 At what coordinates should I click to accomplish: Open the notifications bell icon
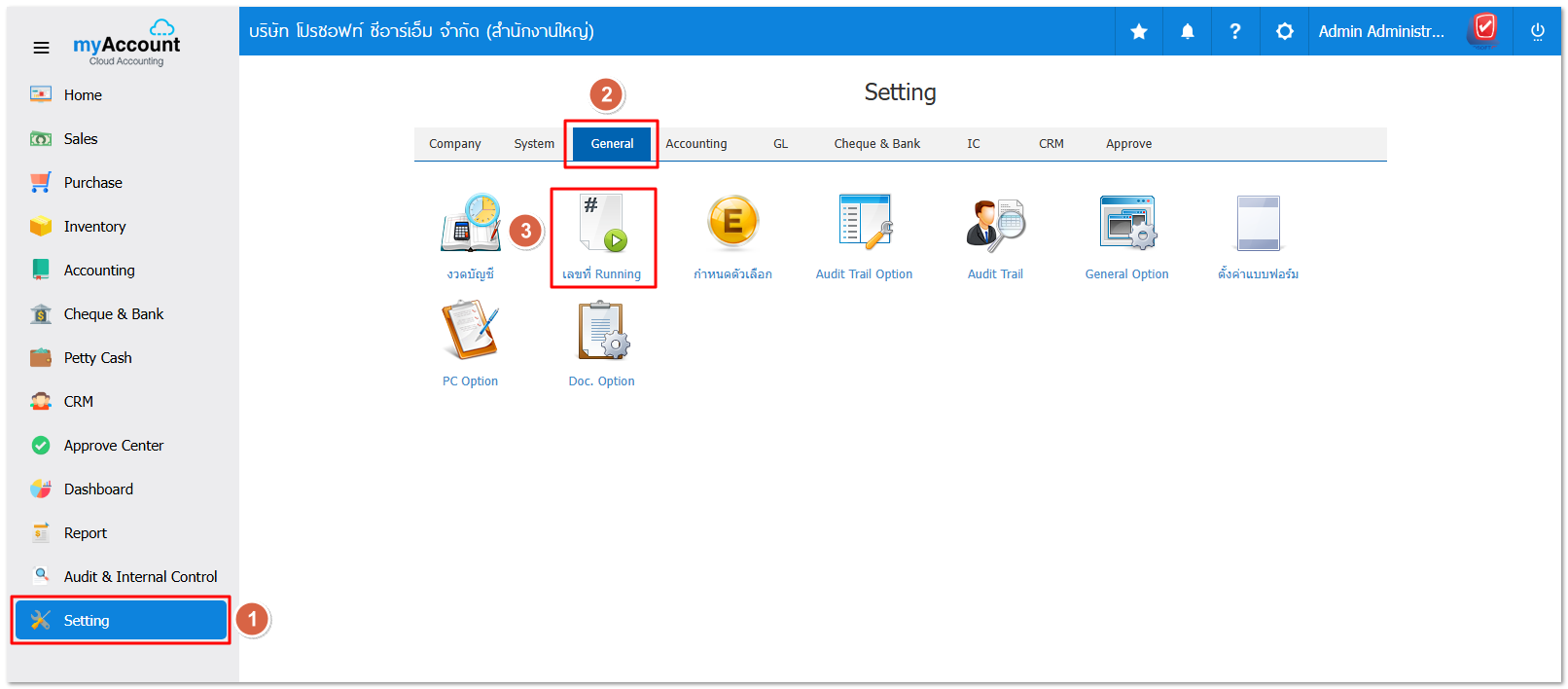[x=1188, y=31]
